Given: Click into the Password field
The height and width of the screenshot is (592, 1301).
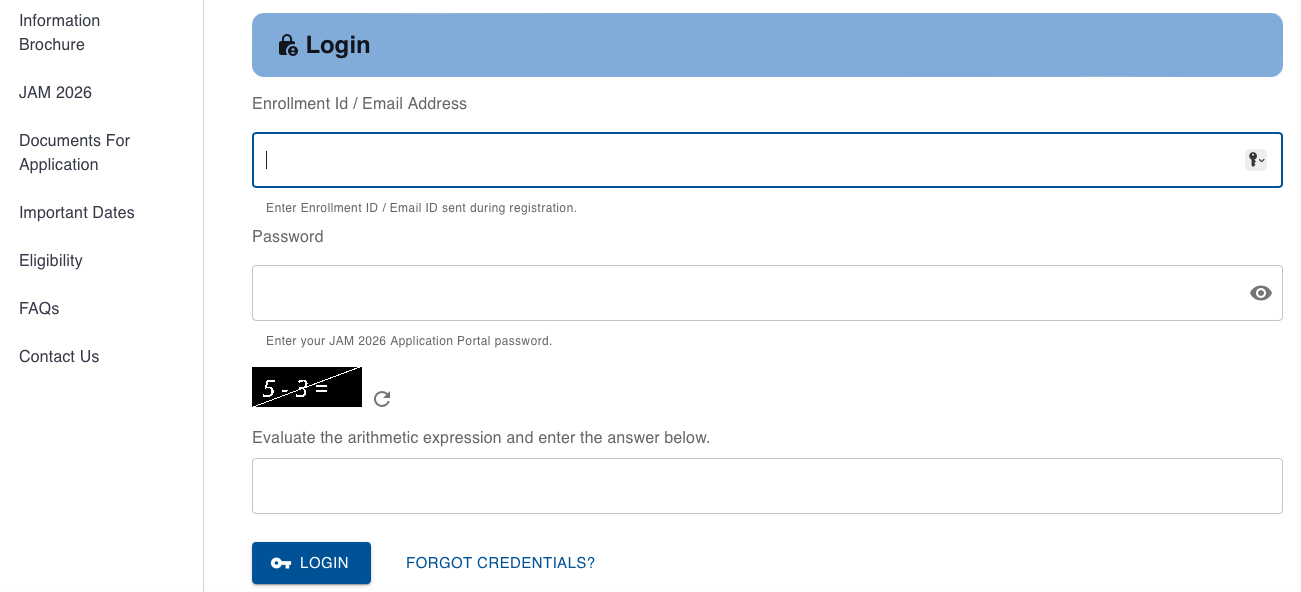Looking at the screenshot, I should (x=740, y=293).
